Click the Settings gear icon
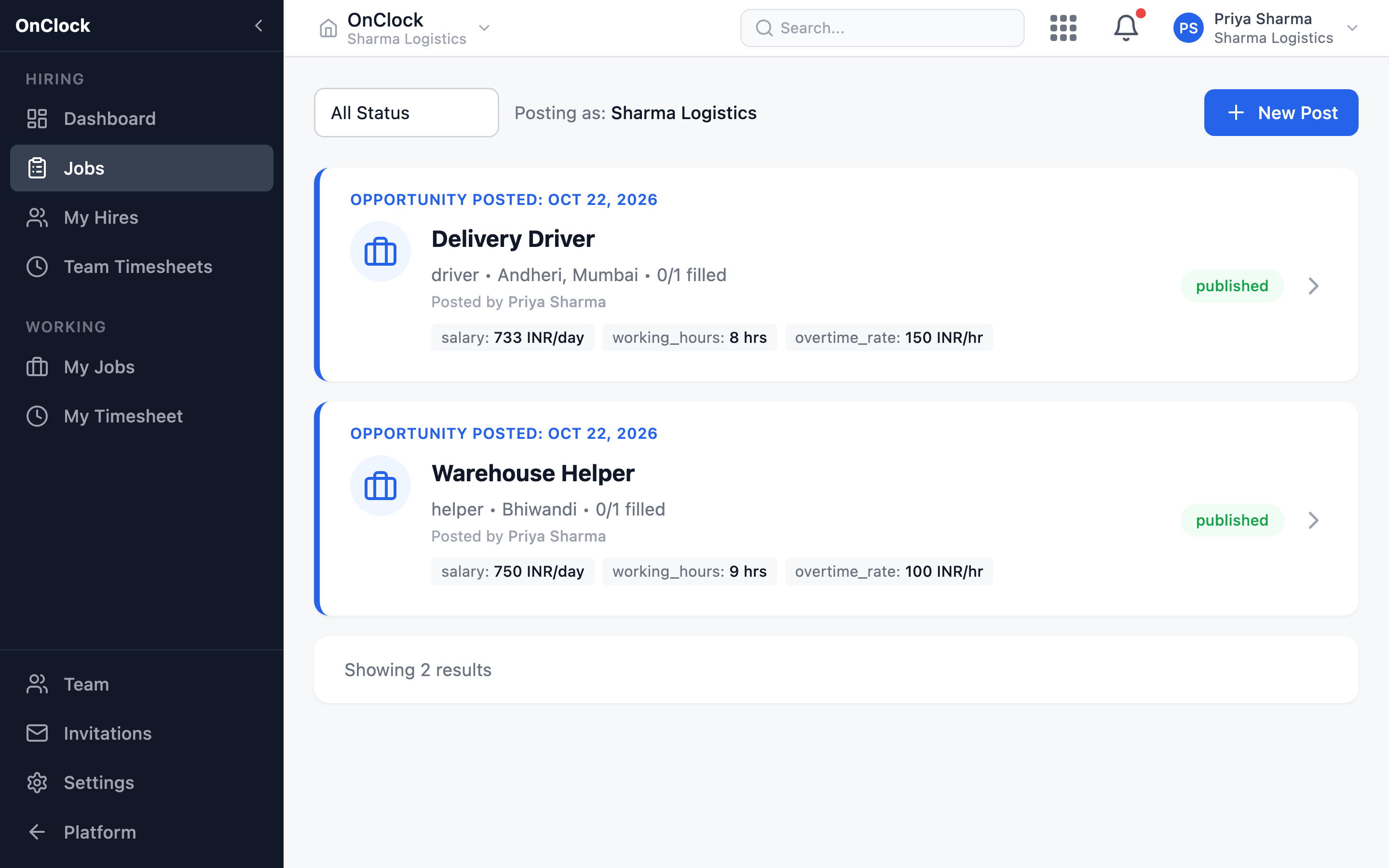Screen dimensions: 1389x868 click(x=37, y=783)
